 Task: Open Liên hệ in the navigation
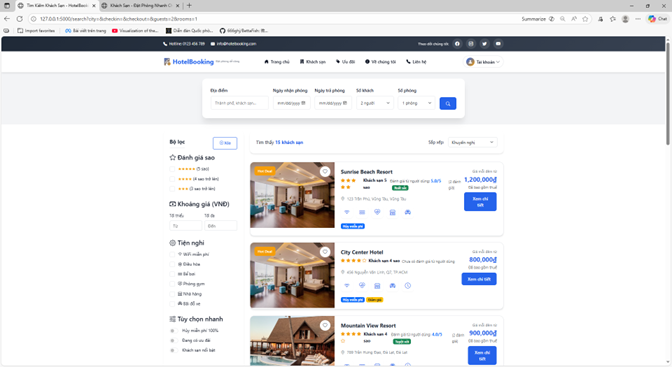416,62
